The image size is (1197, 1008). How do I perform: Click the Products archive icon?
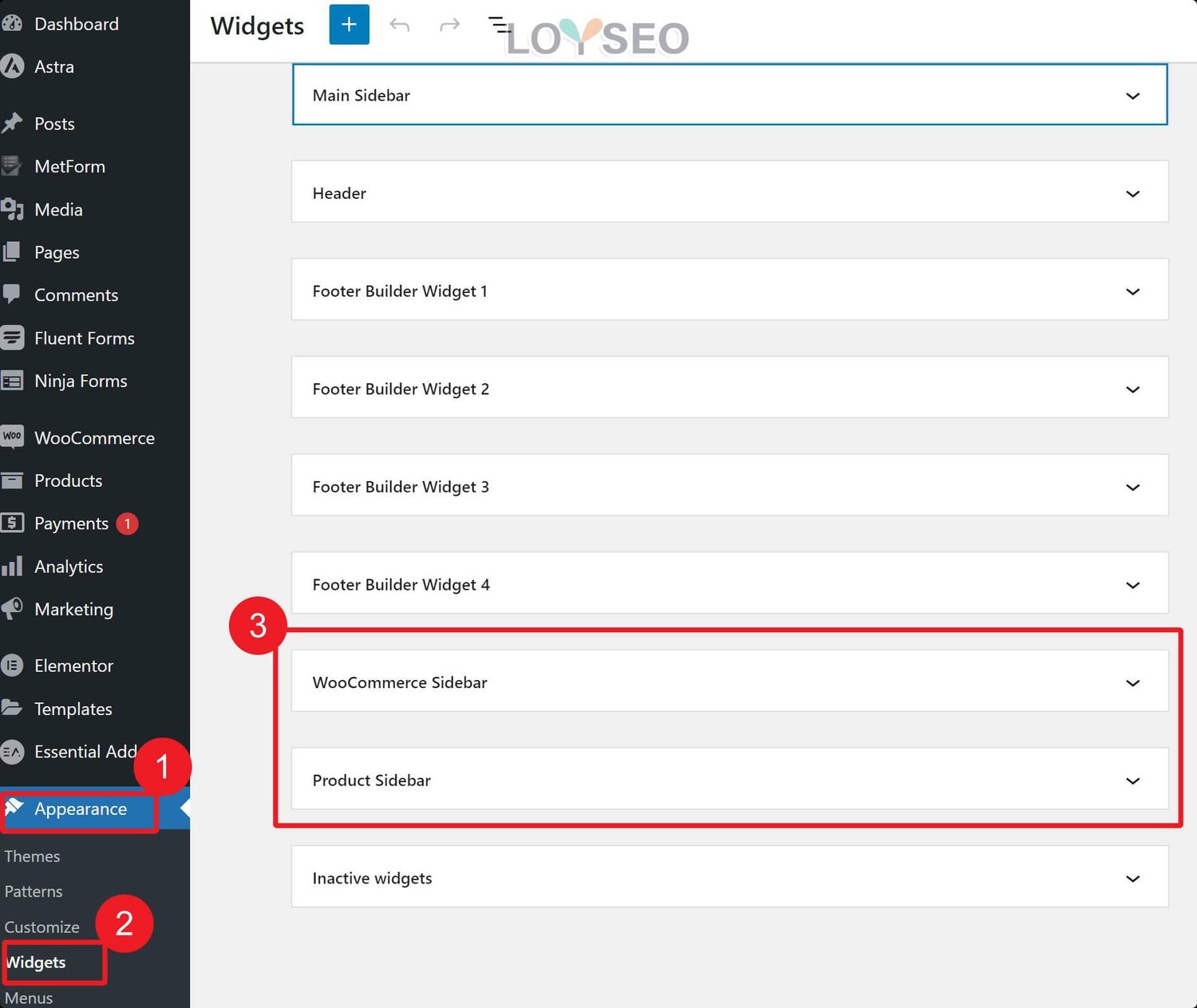tap(11, 480)
